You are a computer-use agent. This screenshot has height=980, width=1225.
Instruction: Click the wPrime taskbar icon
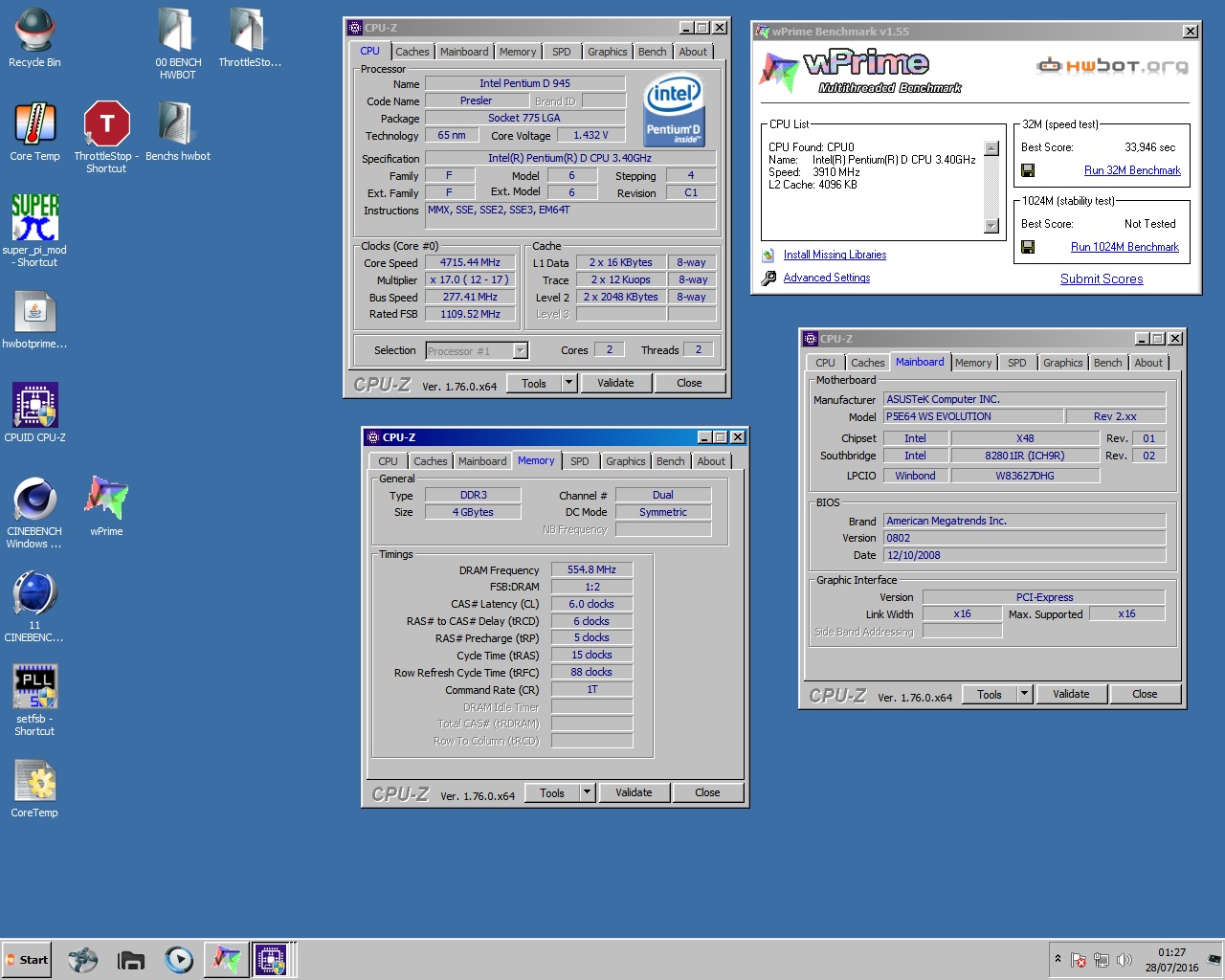(x=226, y=959)
